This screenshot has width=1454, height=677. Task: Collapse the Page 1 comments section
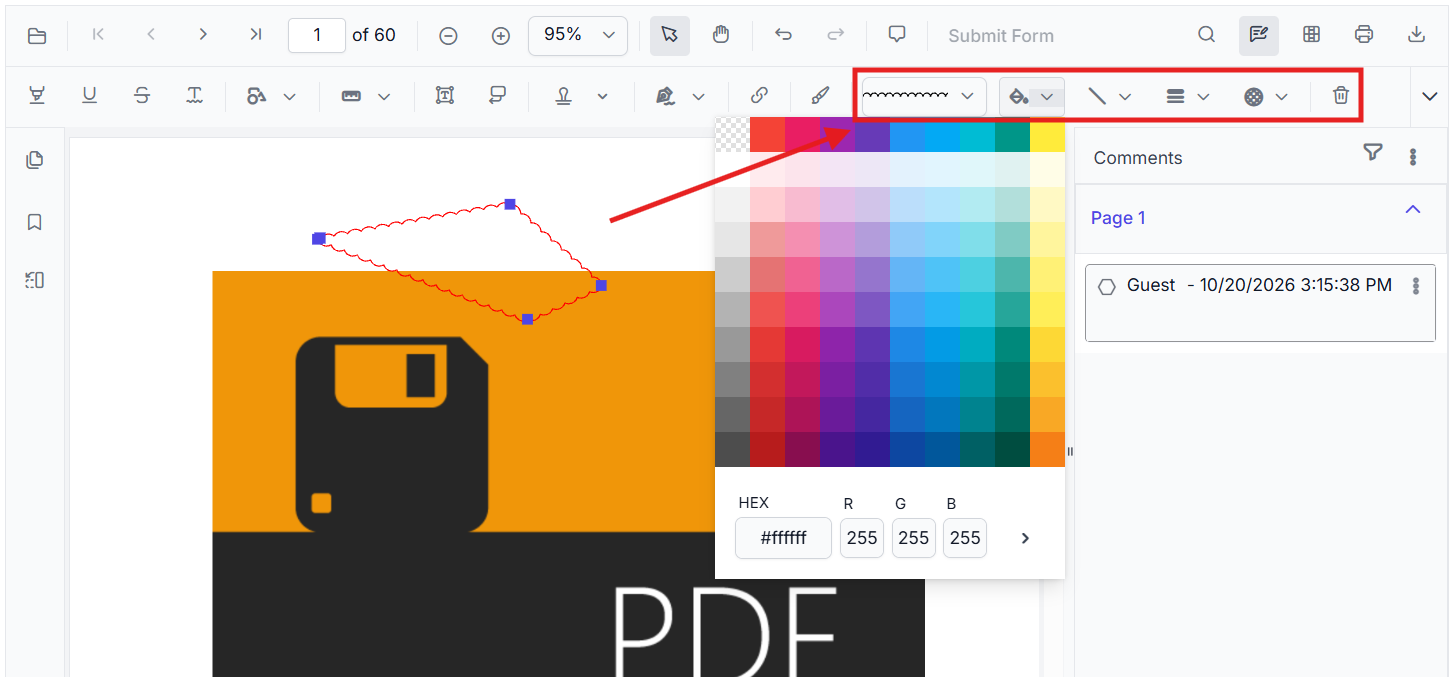(1413, 210)
